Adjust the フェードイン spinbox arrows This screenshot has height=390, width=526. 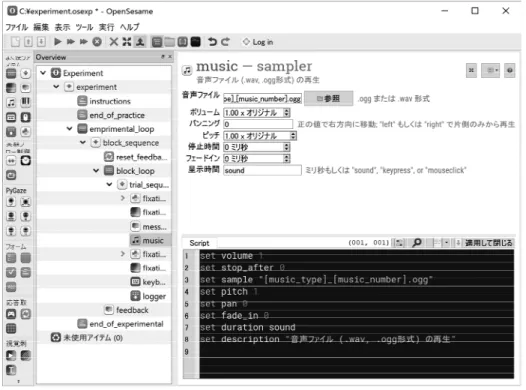pos(286,159)
